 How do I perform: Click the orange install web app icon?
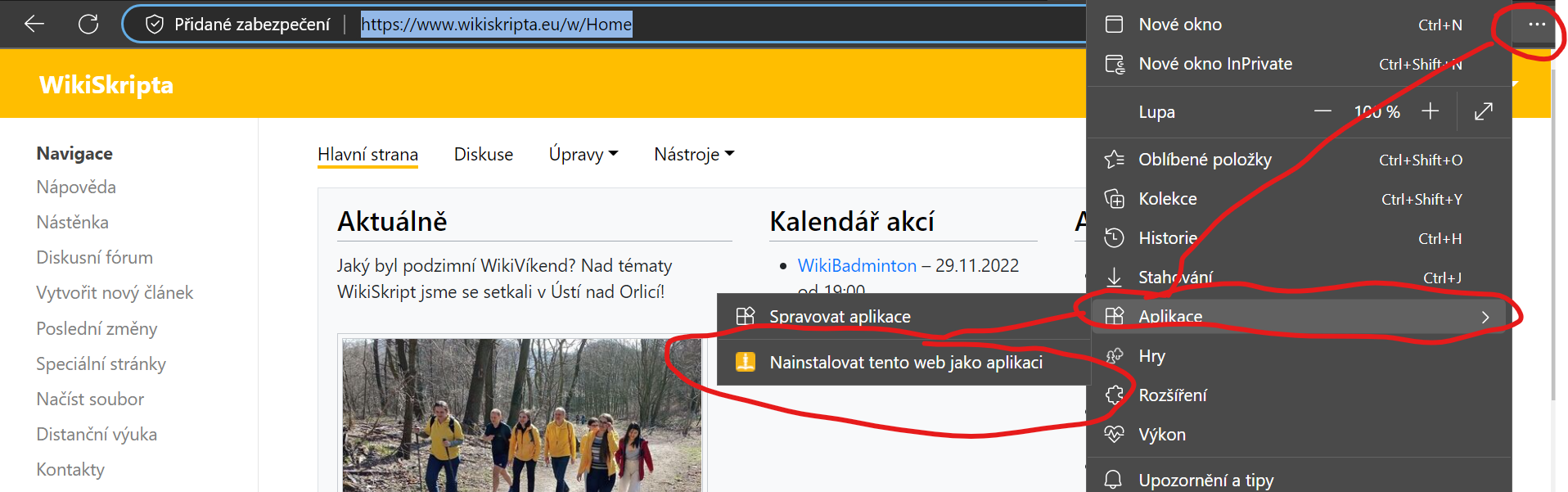point(746,362)
